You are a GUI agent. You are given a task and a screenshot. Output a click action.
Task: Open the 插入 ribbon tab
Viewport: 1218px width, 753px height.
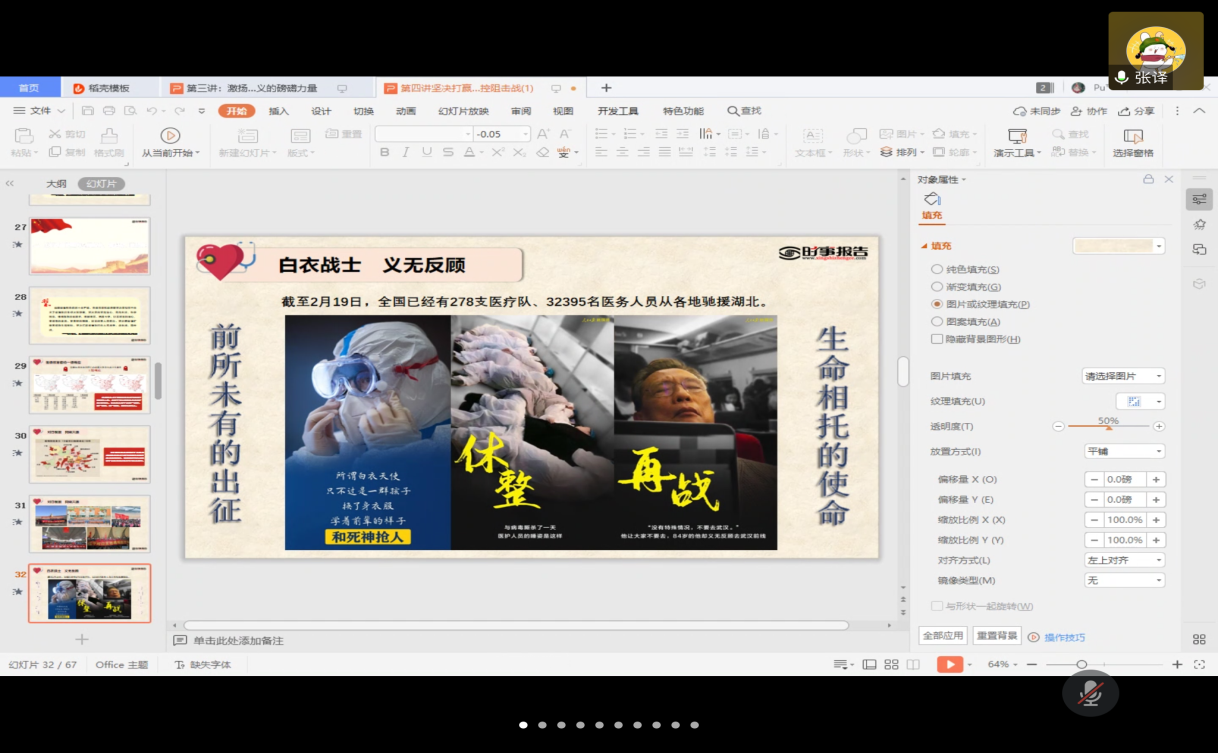point(279,111)
